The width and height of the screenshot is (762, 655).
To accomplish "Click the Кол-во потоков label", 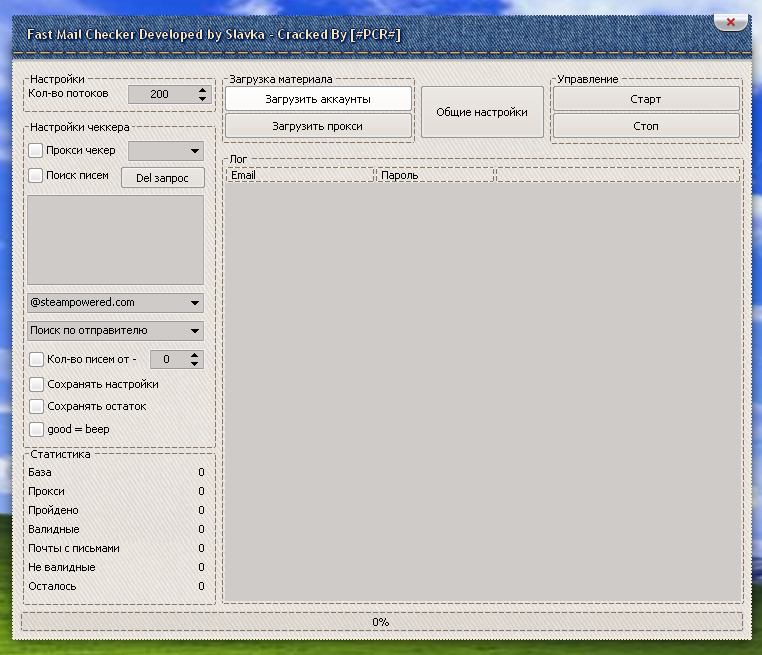I will point(68,93).
